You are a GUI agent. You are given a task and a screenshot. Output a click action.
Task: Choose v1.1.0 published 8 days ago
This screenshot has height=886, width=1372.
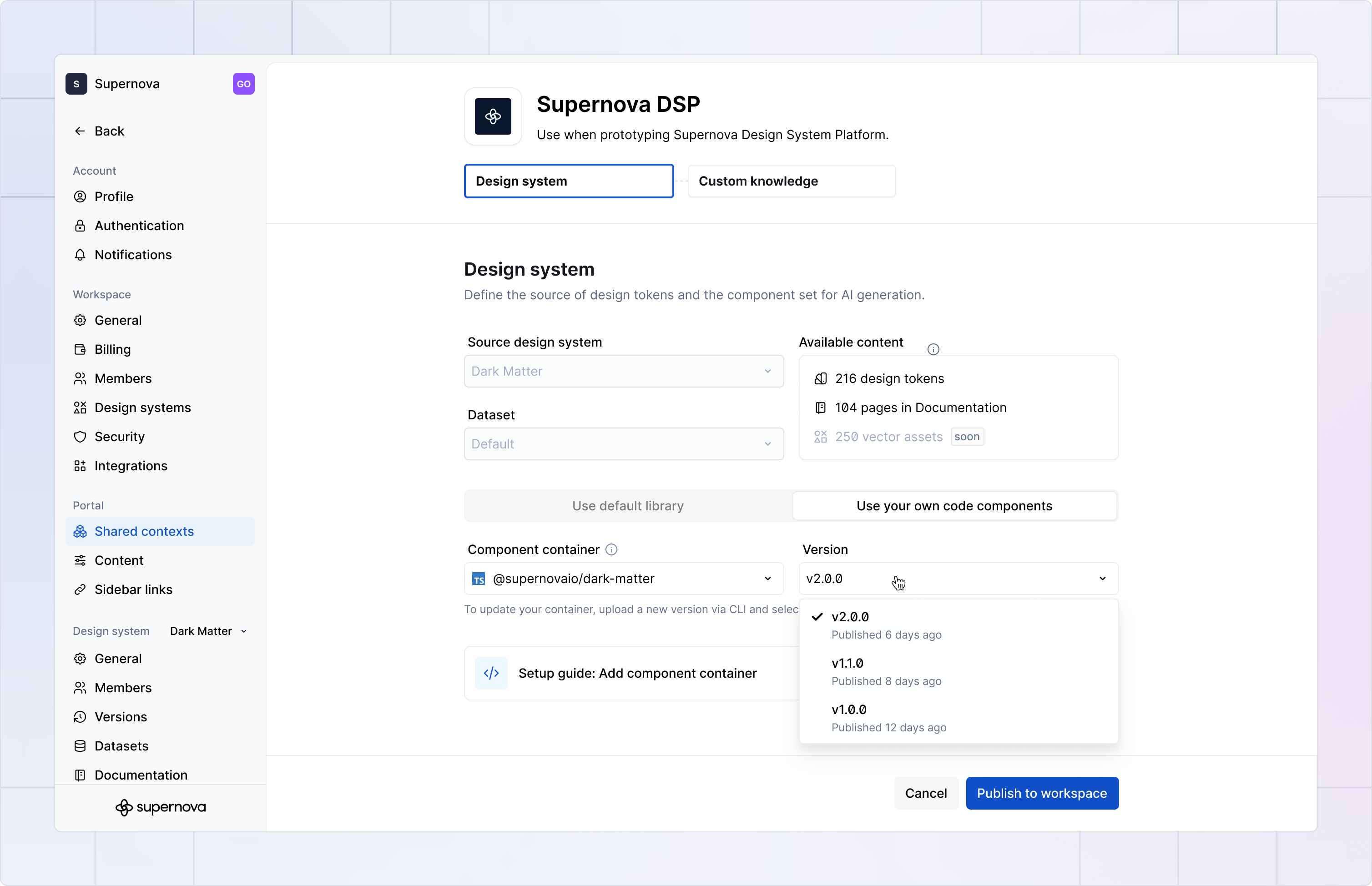tap(958, 672)
